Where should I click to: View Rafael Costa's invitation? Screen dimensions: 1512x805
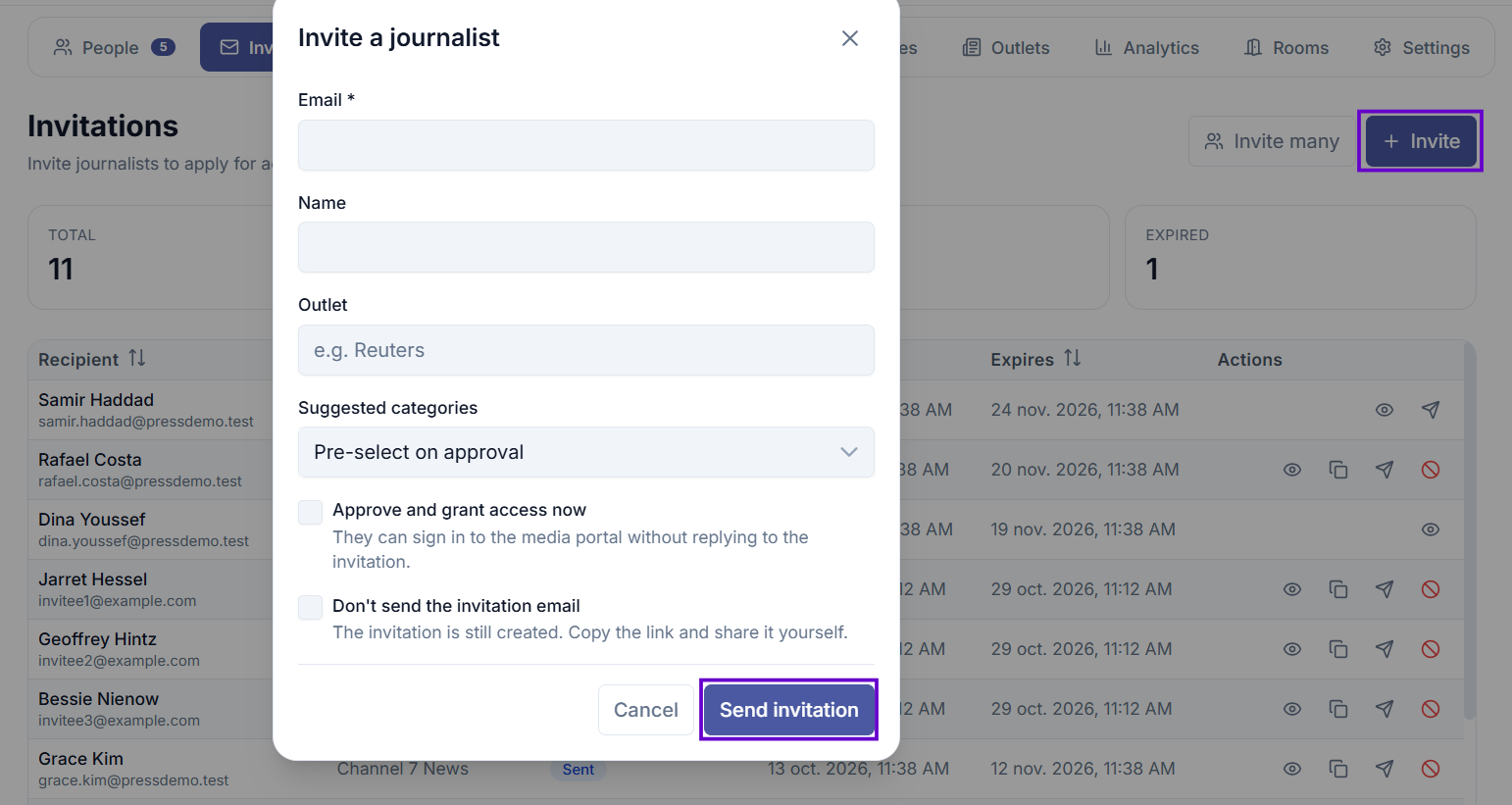tap(1292, 470)
